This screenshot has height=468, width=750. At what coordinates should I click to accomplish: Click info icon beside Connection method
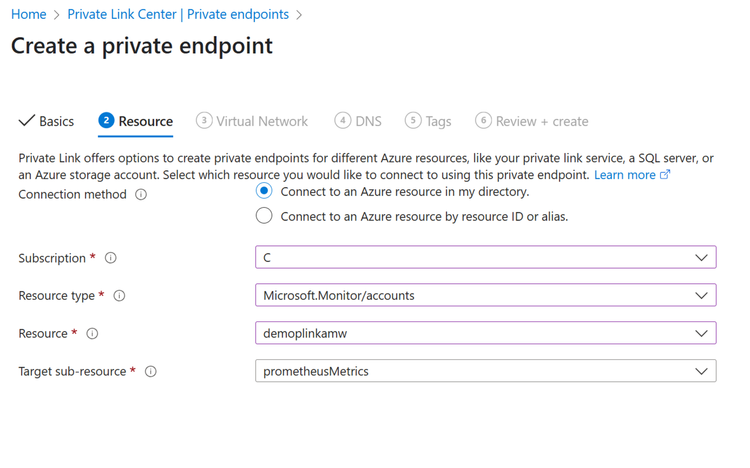click(x=141, y=195)
